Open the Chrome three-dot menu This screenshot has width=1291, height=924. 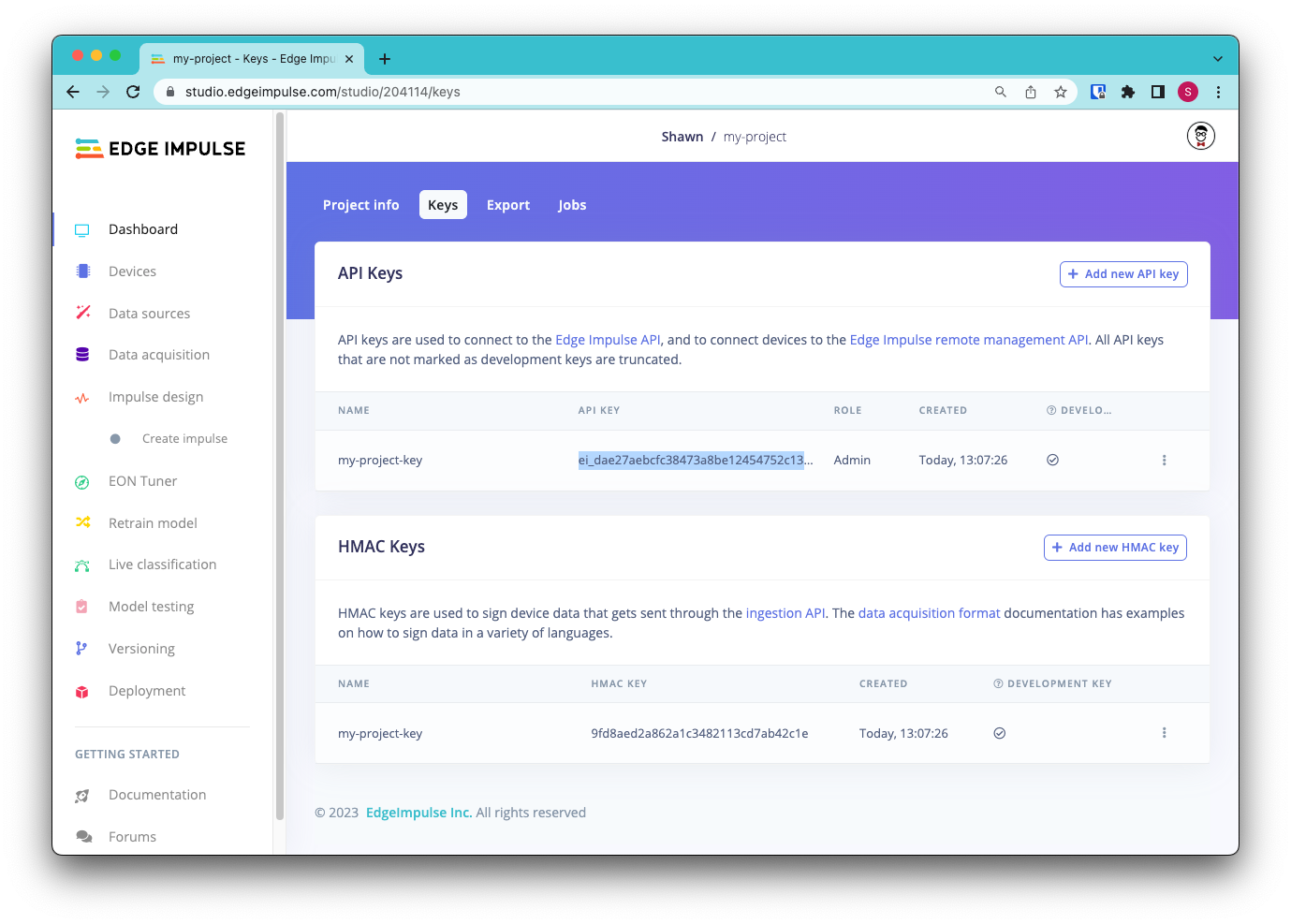[x=1218, y=92]
